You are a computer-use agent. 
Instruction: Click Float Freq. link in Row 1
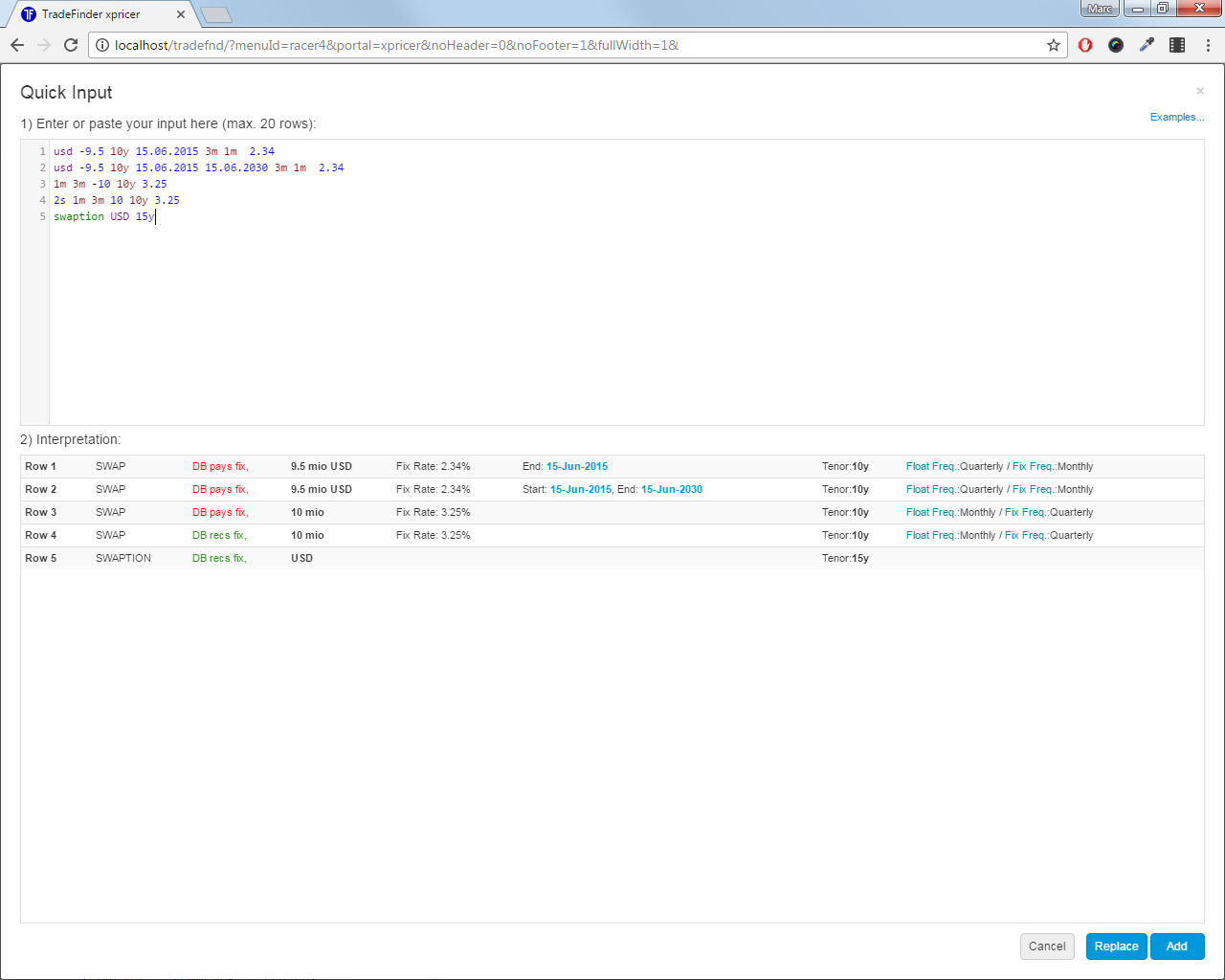(x=930, y=466)
